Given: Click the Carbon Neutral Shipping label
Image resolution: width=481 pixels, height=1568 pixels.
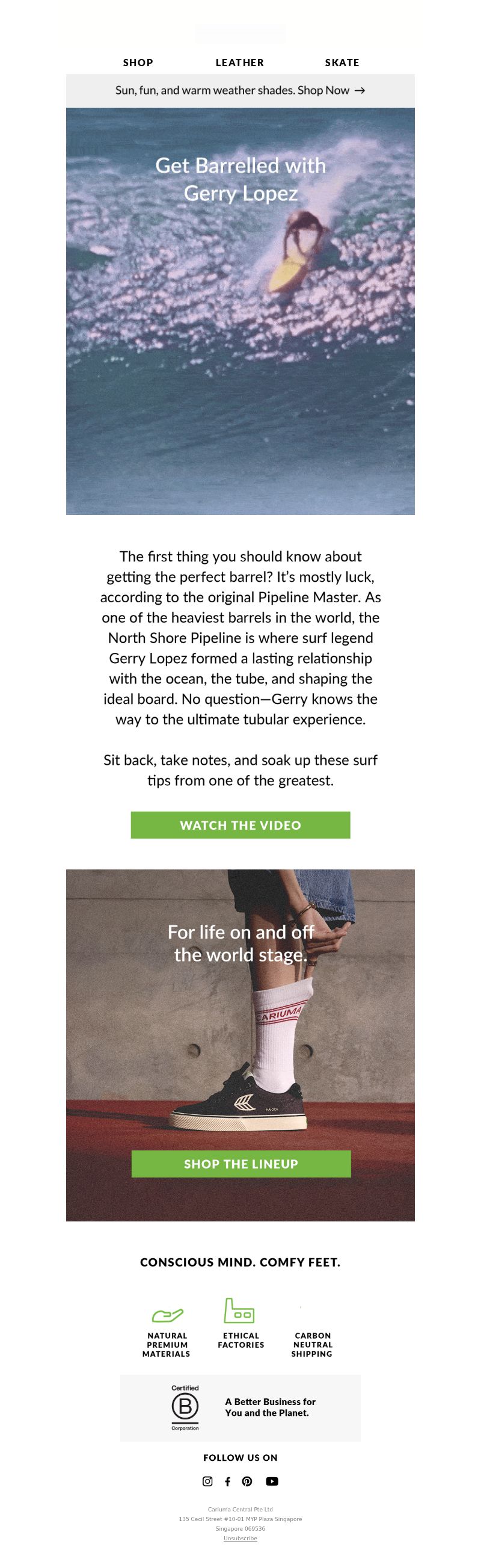Looking at the screenshot, I should [312, 1345].
